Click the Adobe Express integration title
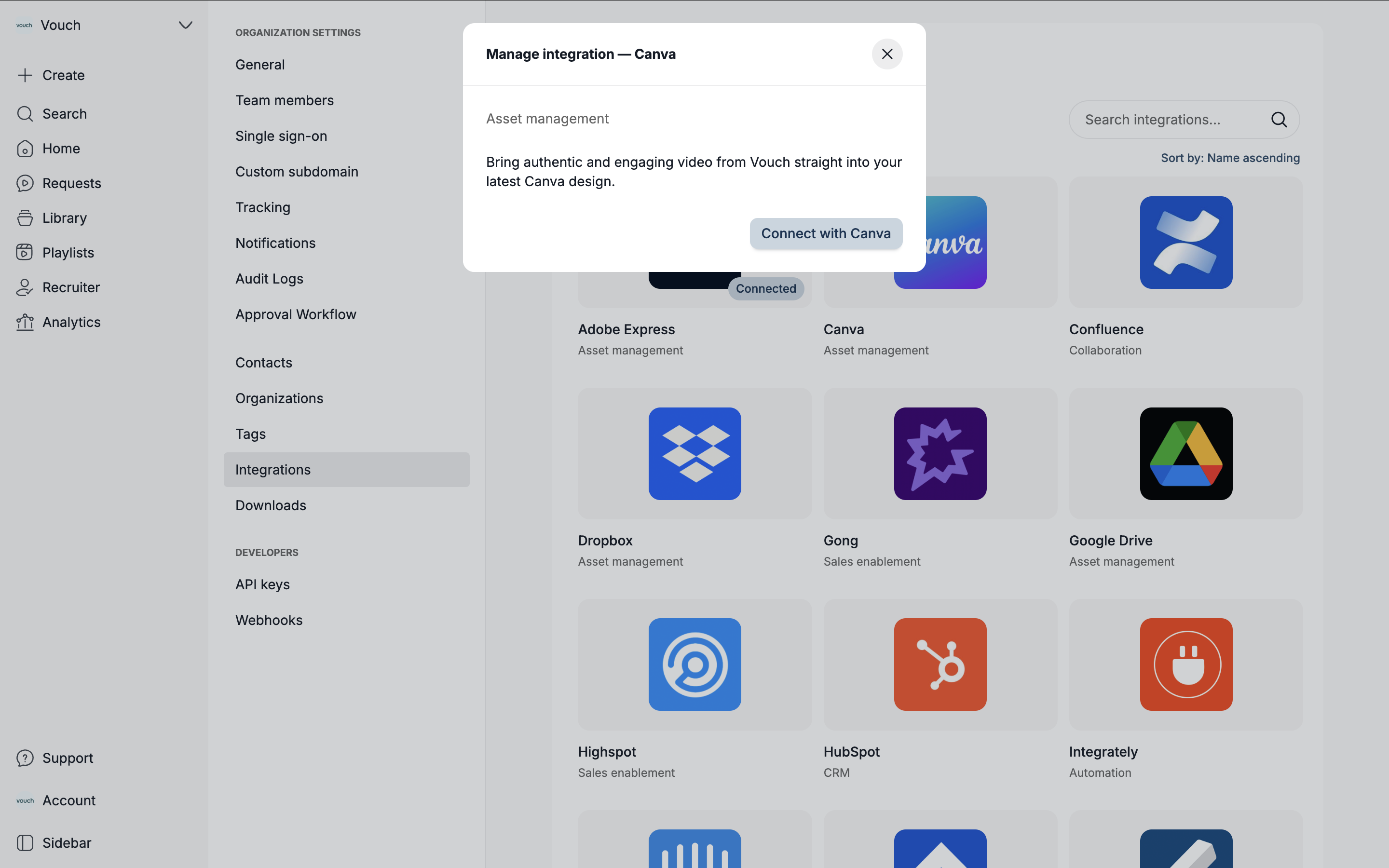1389x868 pixels. click(x=626, y=329)
